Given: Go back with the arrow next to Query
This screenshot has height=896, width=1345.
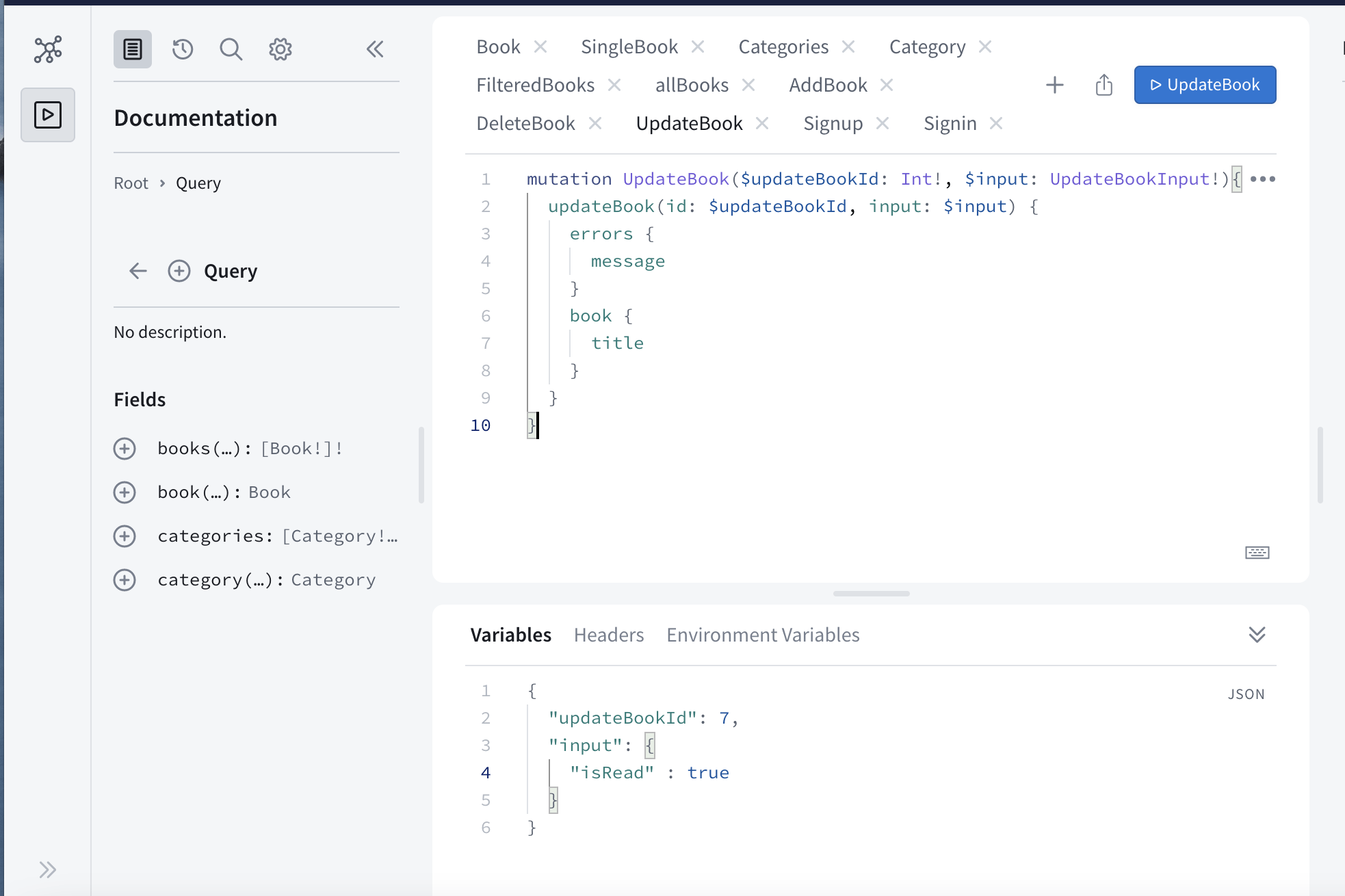Looking at the screenshot, I should tap(138, 271).
